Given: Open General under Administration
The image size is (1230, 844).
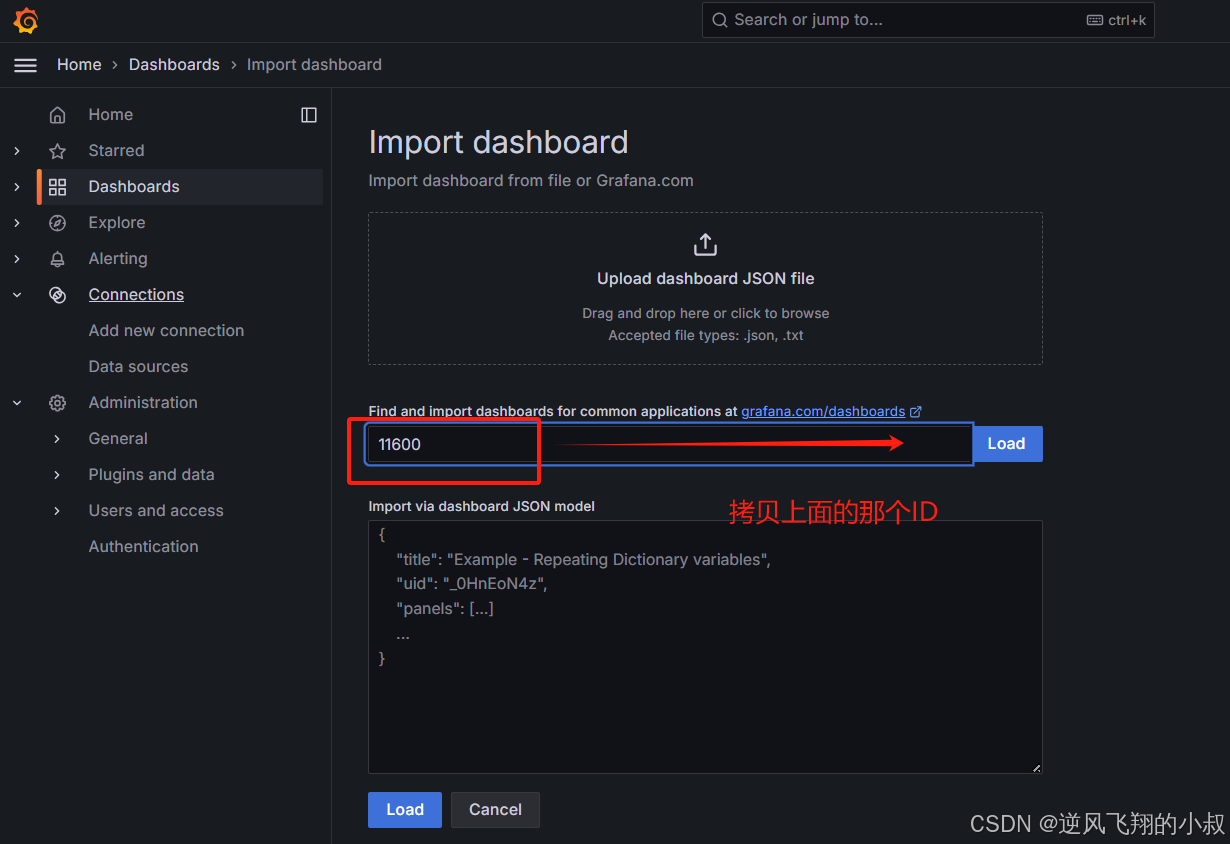Looking at the screenshot, I should point(118,439).
